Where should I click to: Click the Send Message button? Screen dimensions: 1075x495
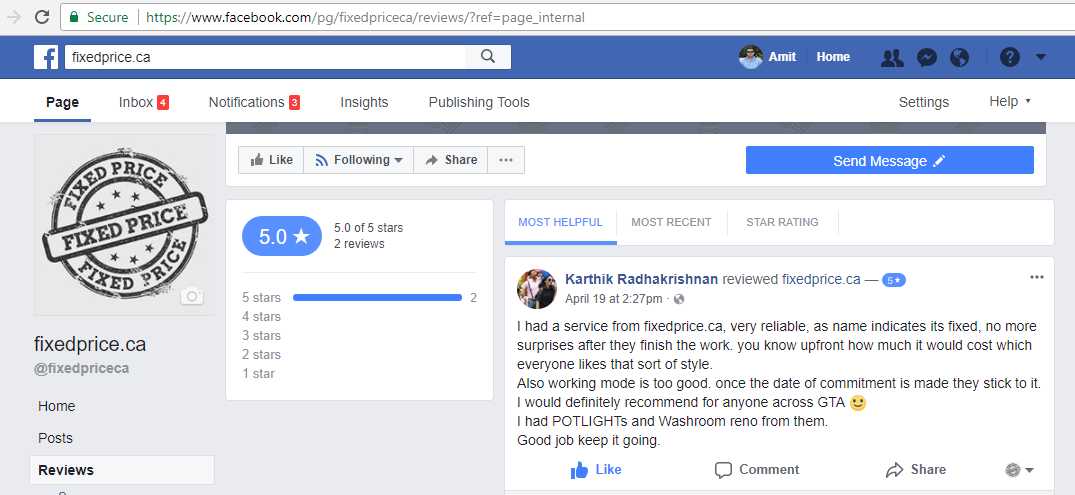pyautogui.click(x=889, y=161)
